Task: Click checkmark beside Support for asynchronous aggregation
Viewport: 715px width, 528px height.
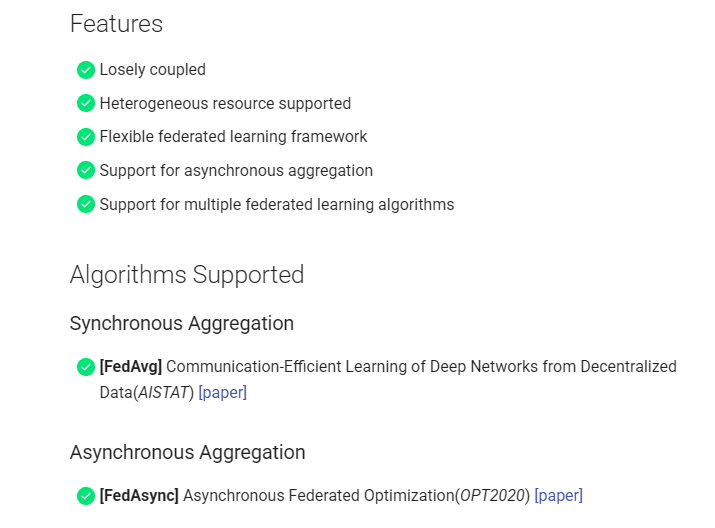Action: [86, 171]
